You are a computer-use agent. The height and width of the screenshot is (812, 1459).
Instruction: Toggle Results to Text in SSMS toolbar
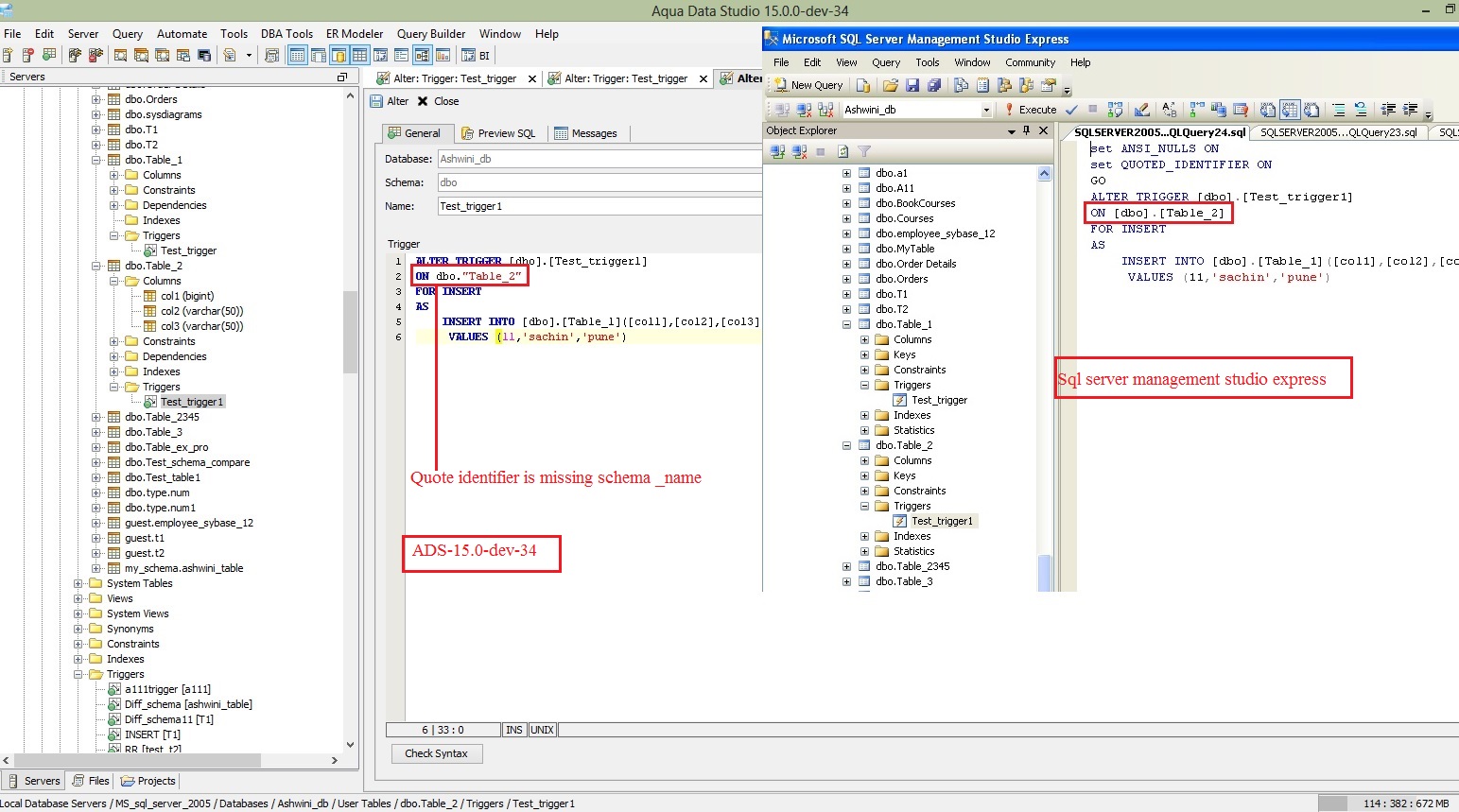click(1268, 110)
